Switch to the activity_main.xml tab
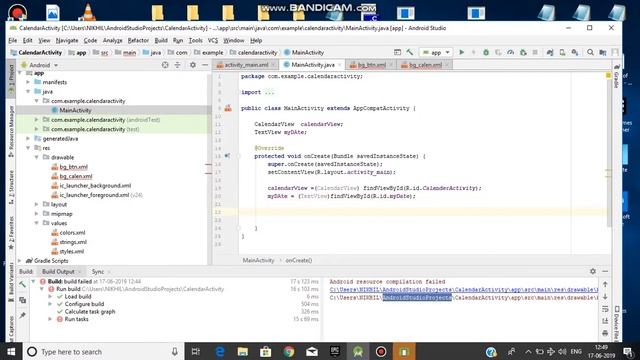 [x=246, y=65]
